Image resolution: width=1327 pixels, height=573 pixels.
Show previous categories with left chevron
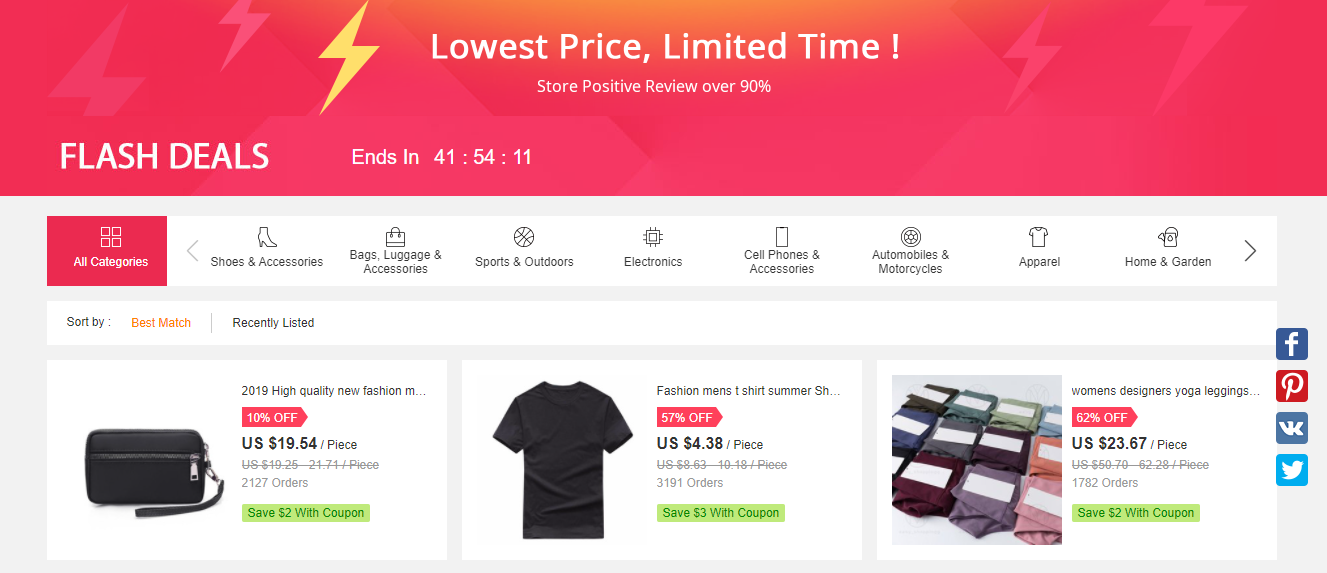point(193,251)
